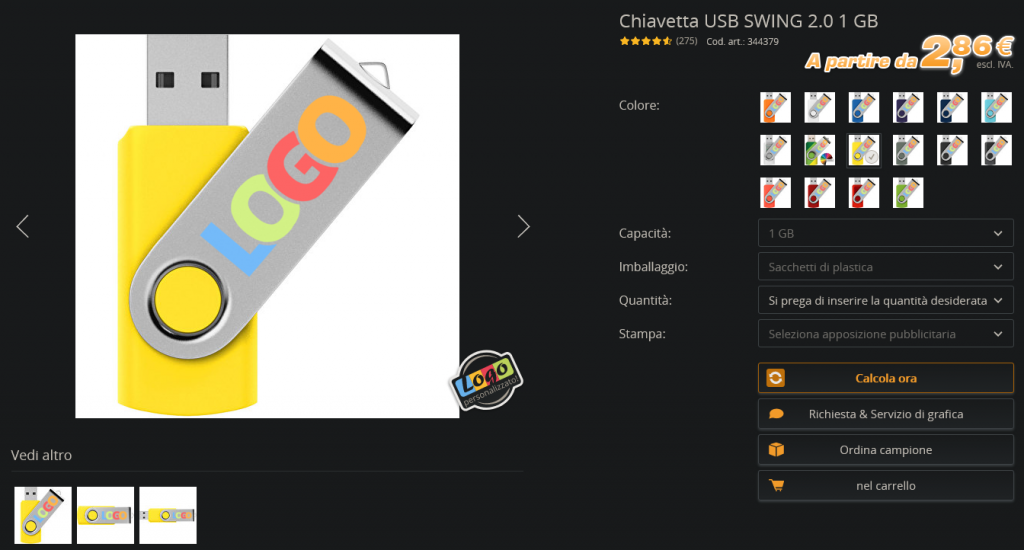The image size is (1024, 550).
Task: Click the box icon for Ordina campione
Action: 776,449
